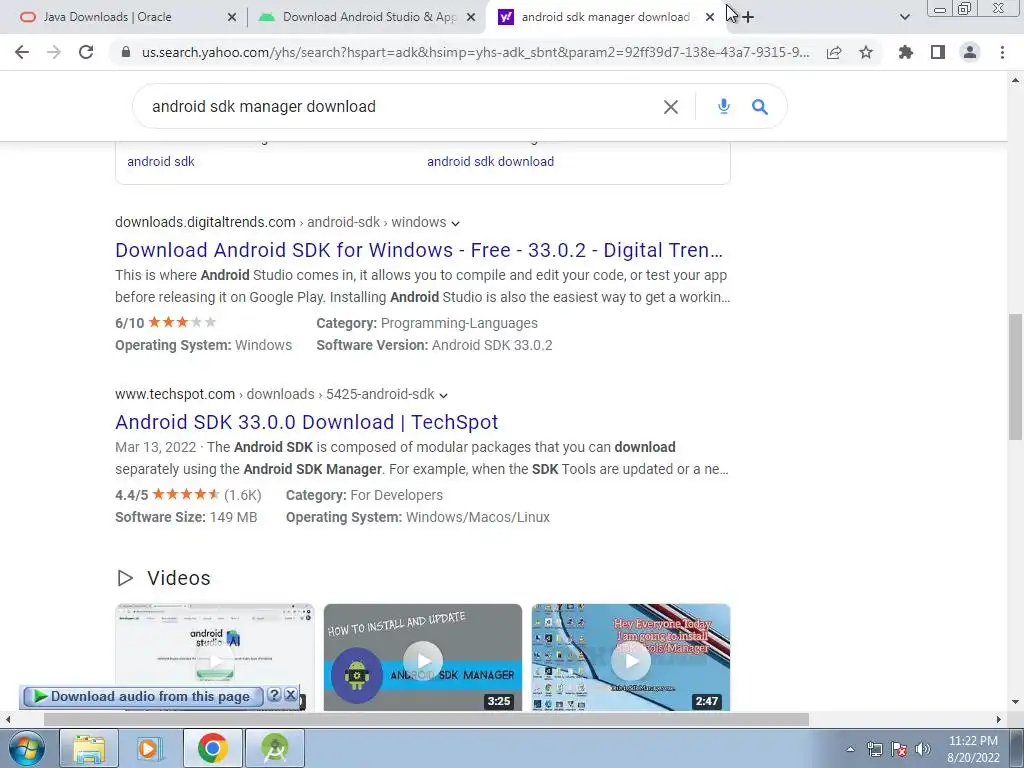
Task: Open Android SDK 33.0.0 TechSpot result
Action: (306, 422)
